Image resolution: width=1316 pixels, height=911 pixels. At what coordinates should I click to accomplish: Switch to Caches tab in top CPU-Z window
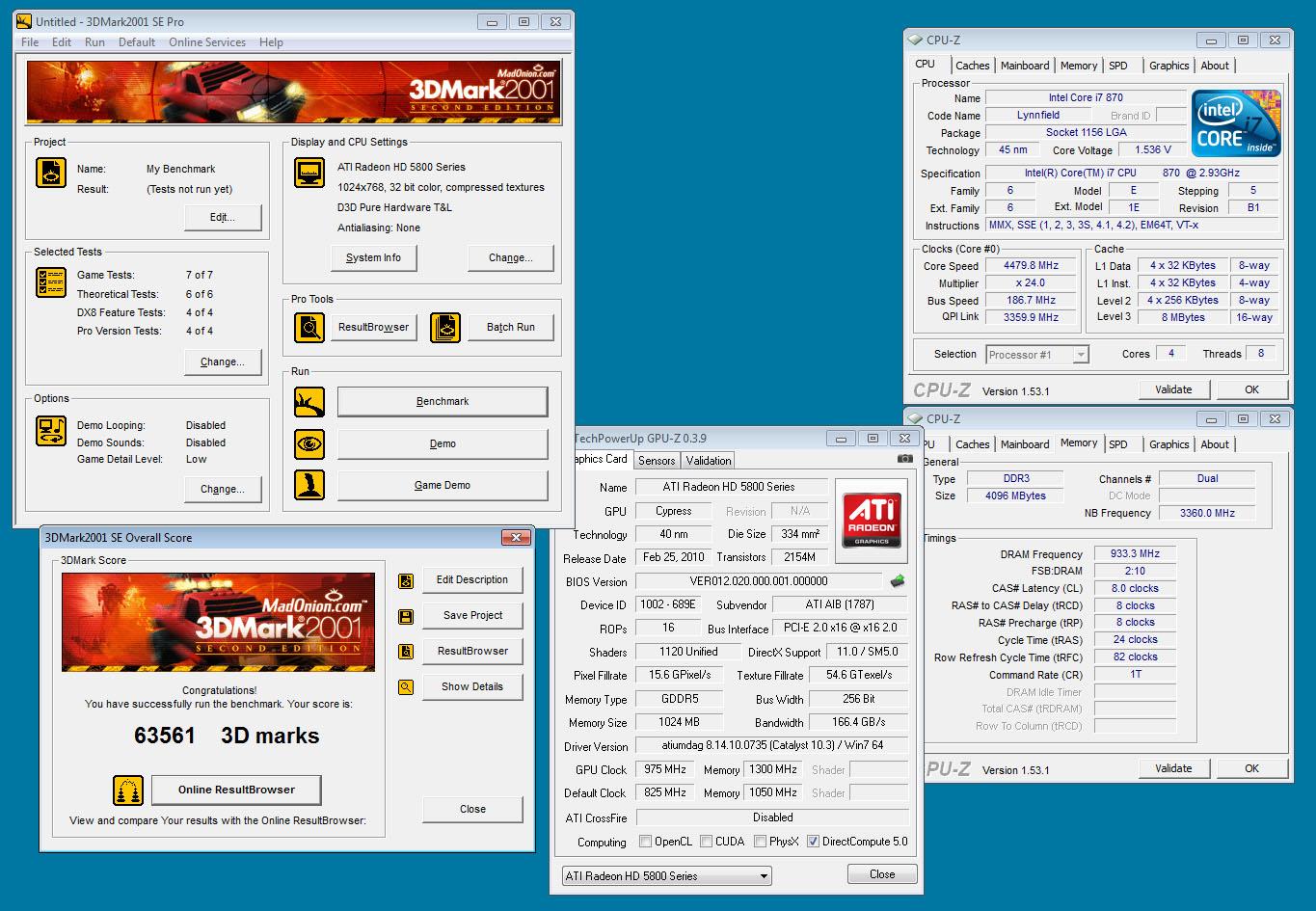[x=972, y=66]
